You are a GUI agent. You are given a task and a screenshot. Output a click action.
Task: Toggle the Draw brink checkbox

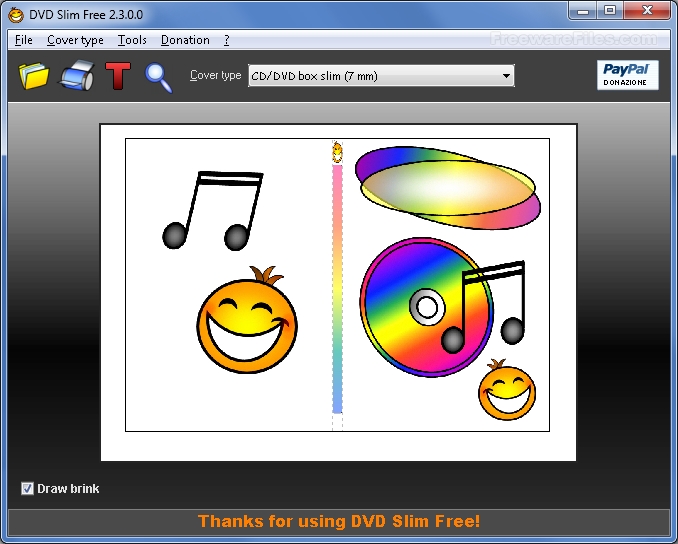[27, 489]
